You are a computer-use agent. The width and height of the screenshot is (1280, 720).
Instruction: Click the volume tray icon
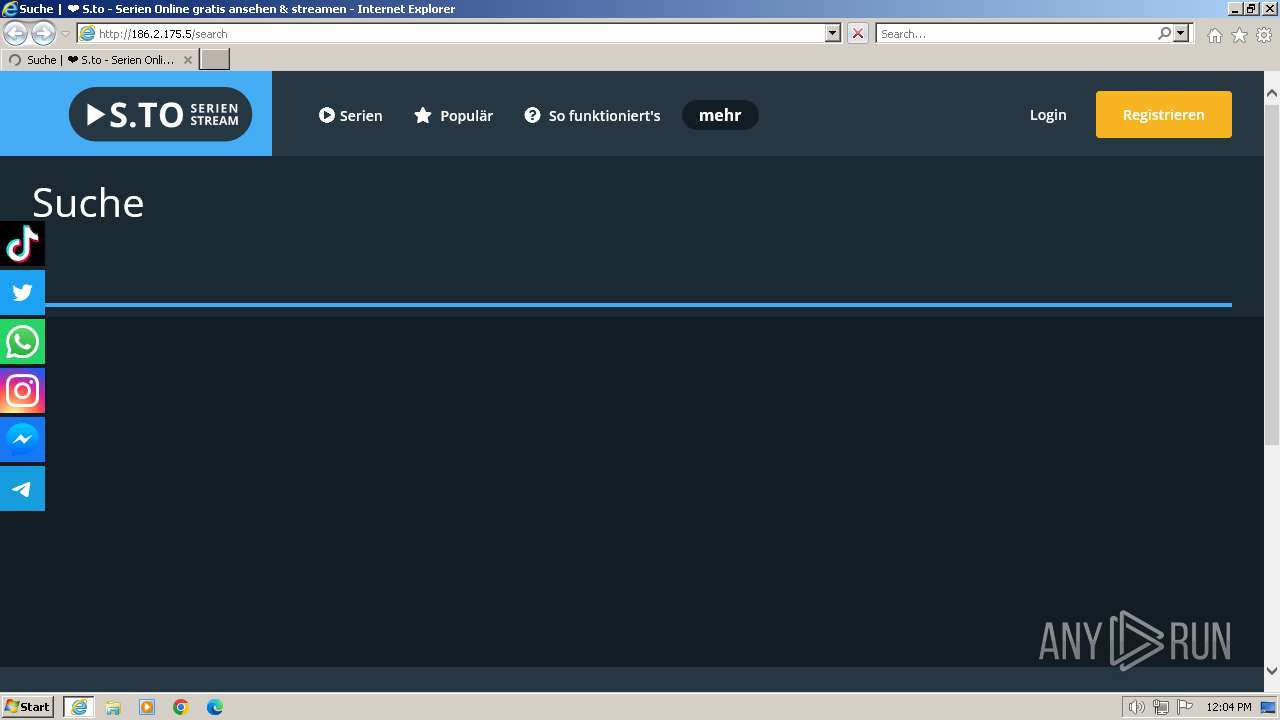click(x=1136, y=707)
